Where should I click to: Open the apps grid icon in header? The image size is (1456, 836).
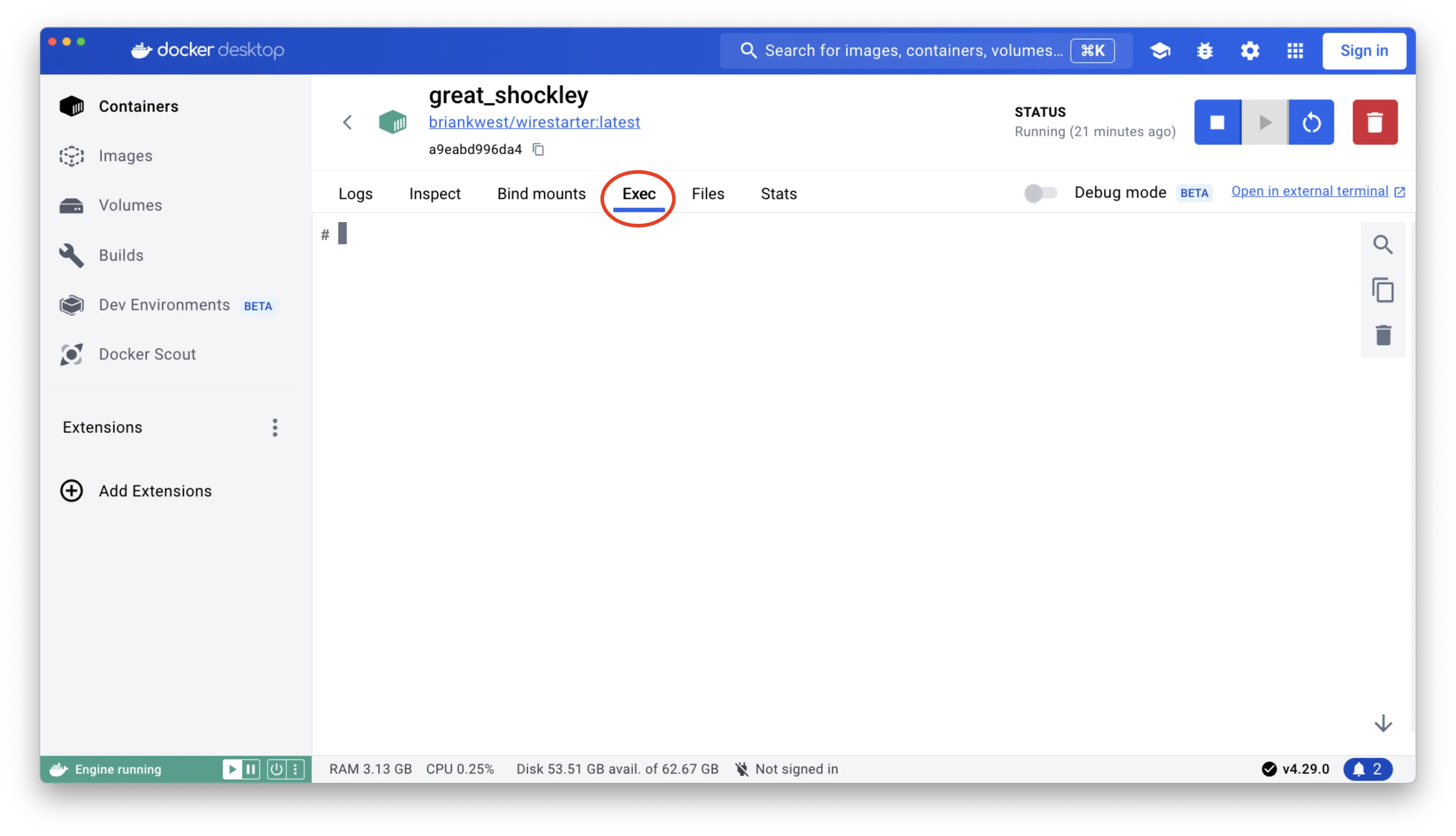pos(1295,51)
